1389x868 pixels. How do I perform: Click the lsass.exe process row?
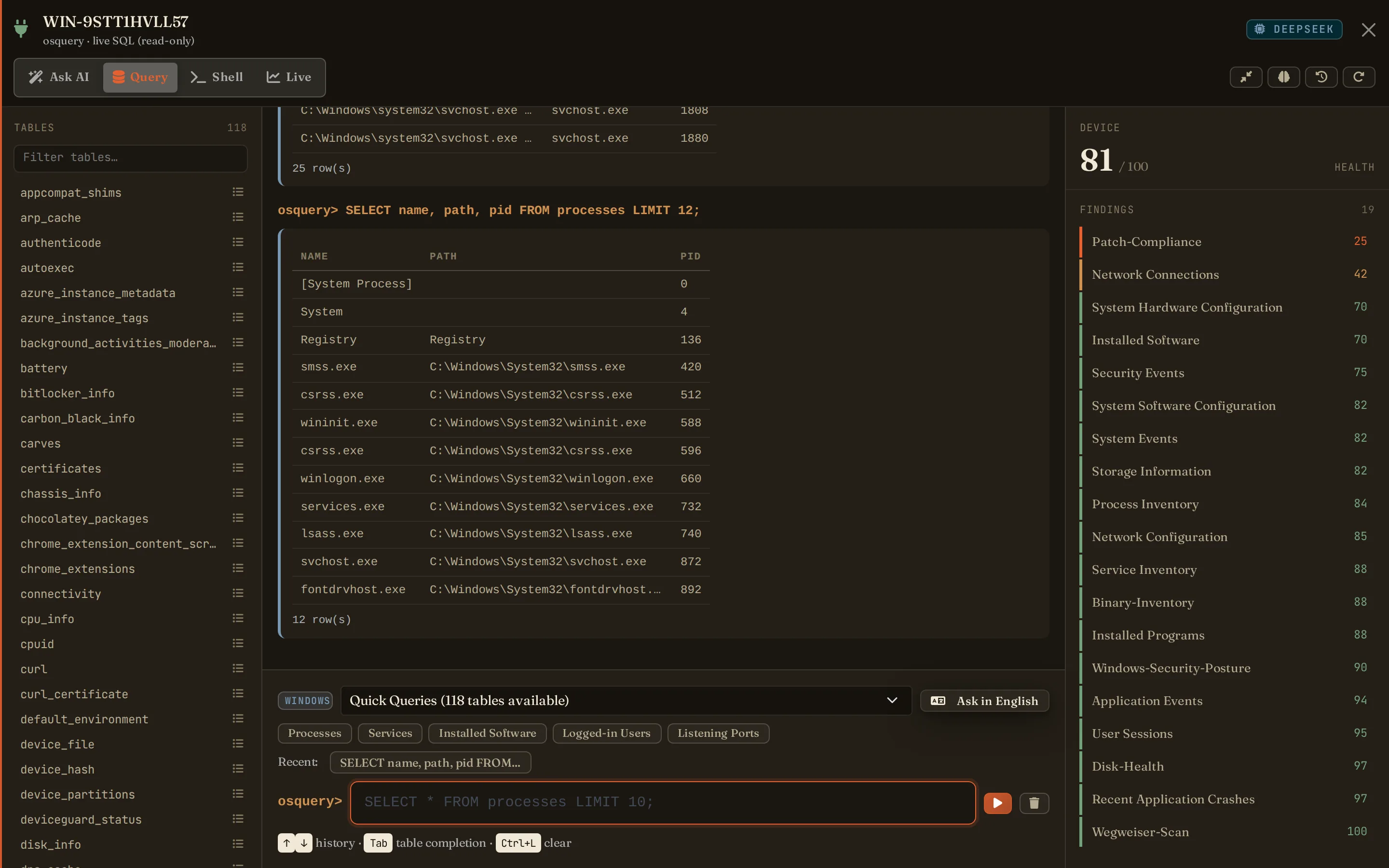coord(501,534)
